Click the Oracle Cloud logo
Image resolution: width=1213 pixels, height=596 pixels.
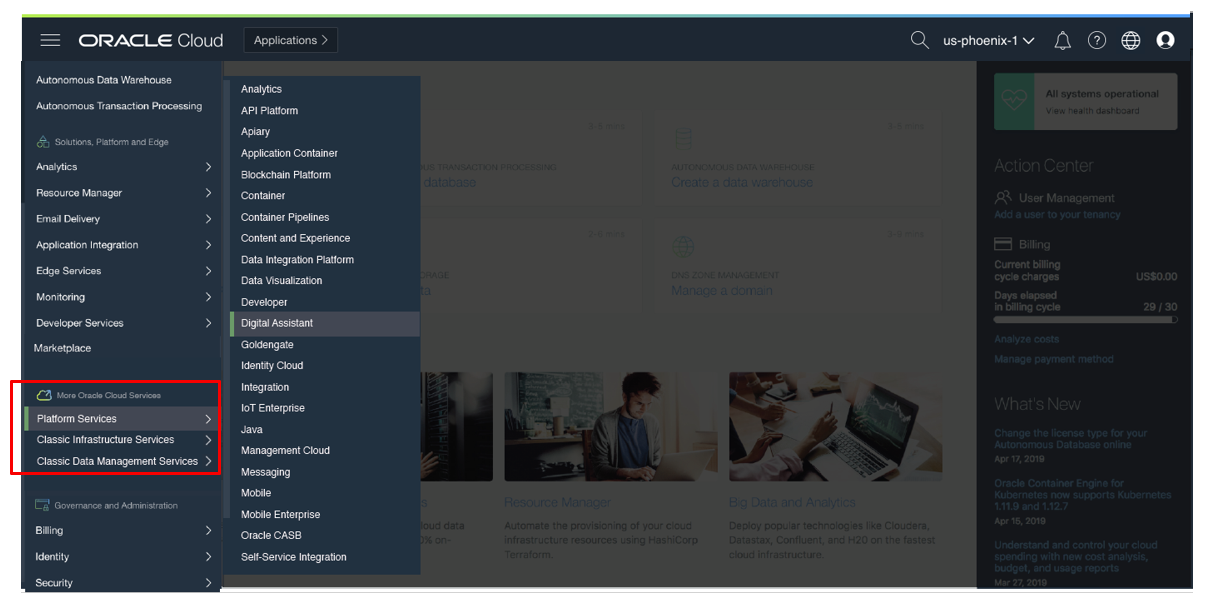pos(151,41)
